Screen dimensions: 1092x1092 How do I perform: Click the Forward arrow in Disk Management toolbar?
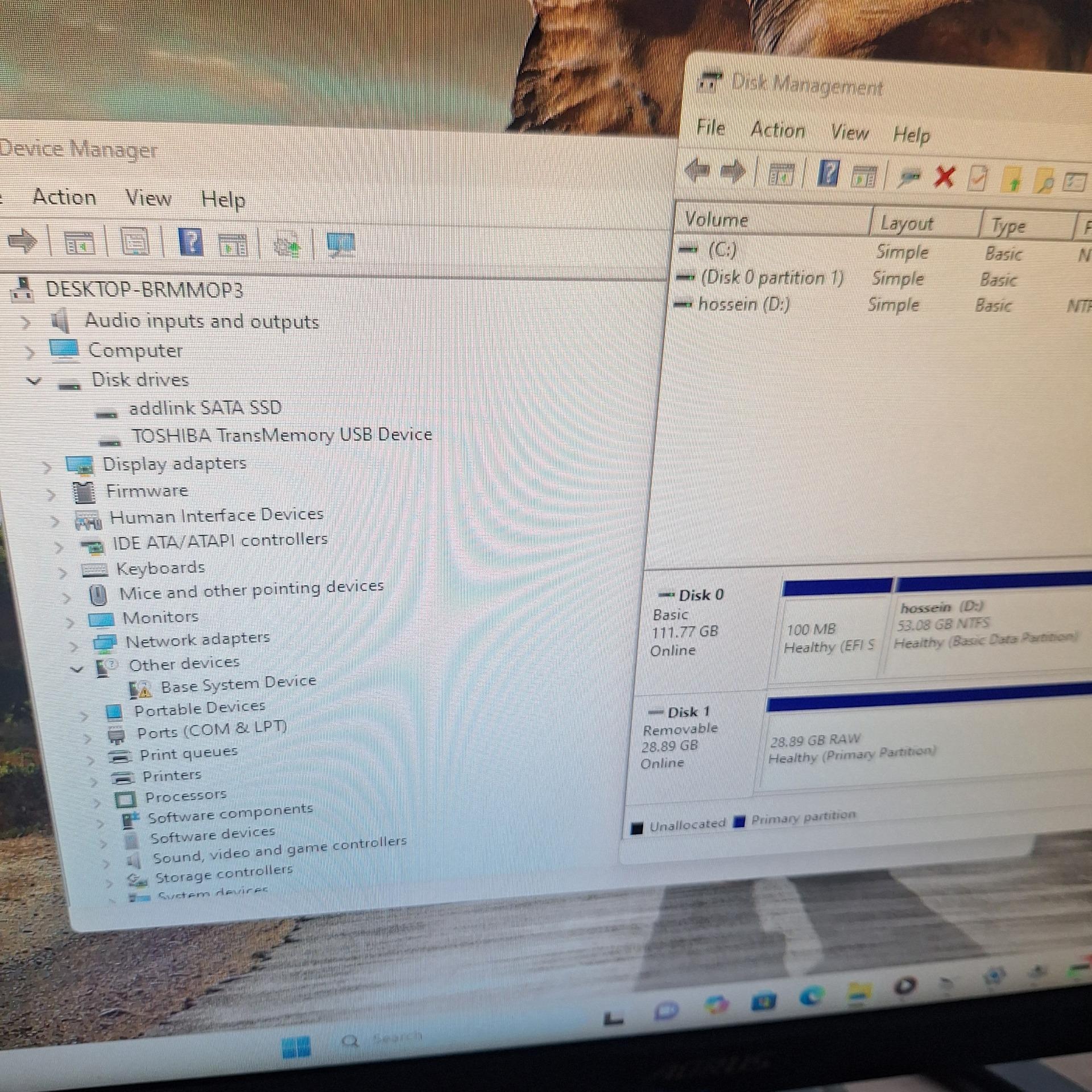coord(733,172)
